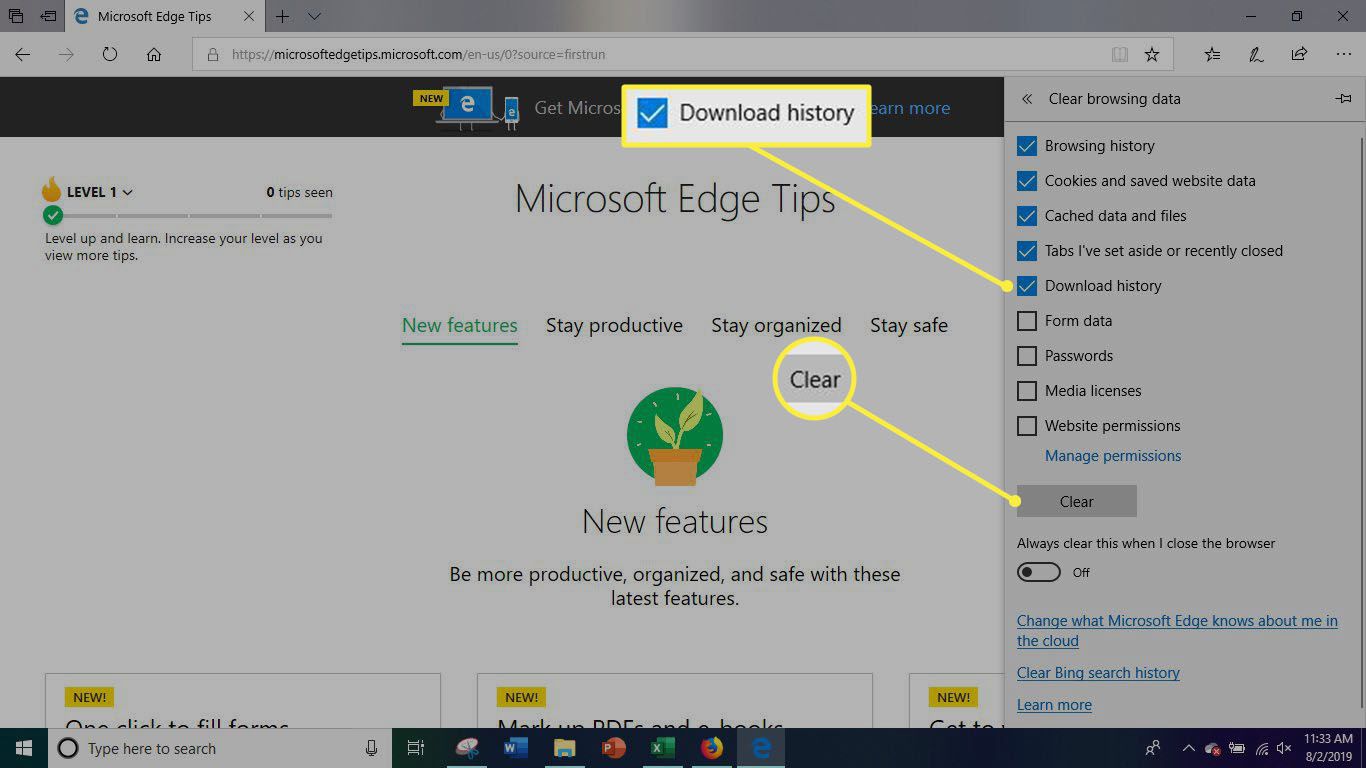This screenshot has height=768, width=1366.
Task: Click Type here to search box
Action: tap(218, 748)
